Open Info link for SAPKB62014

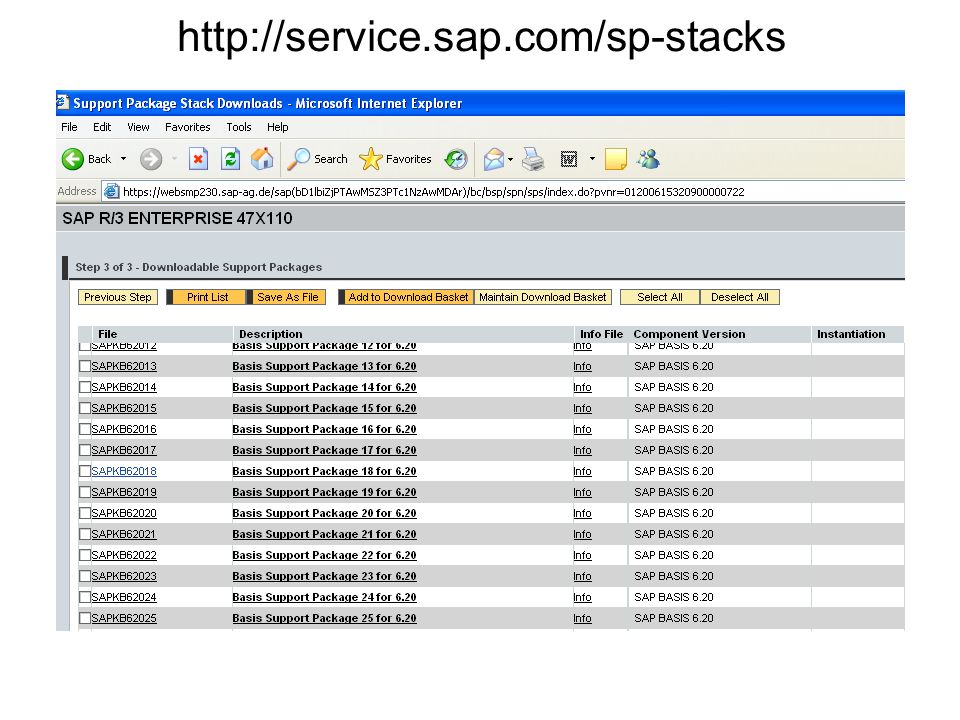pyautogui.click(x=582, y=387)
